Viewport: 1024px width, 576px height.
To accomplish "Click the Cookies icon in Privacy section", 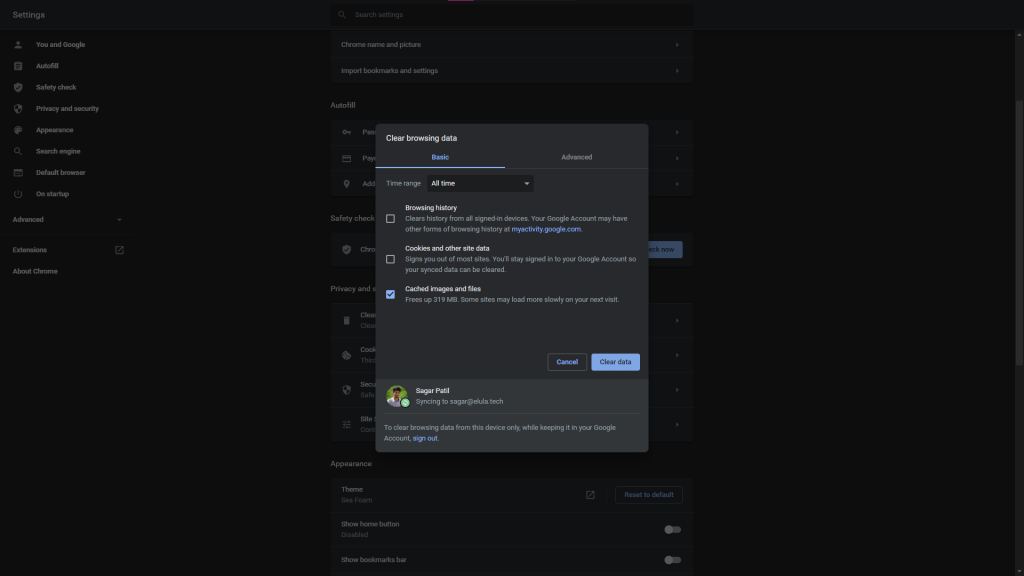I will coord(347,355).
